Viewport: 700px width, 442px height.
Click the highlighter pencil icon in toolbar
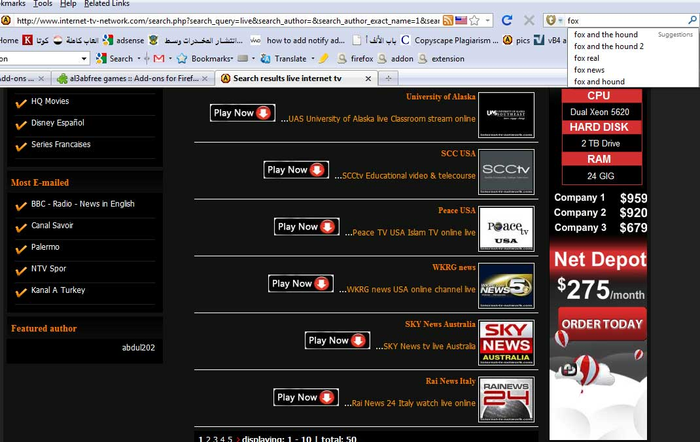[324, 58]
